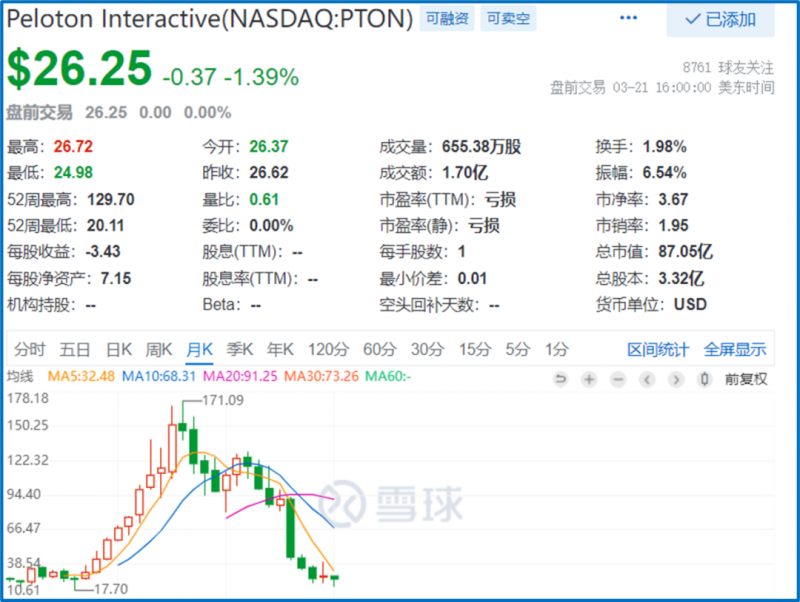Click the 52周最高 129.70 value

point(111,199)
